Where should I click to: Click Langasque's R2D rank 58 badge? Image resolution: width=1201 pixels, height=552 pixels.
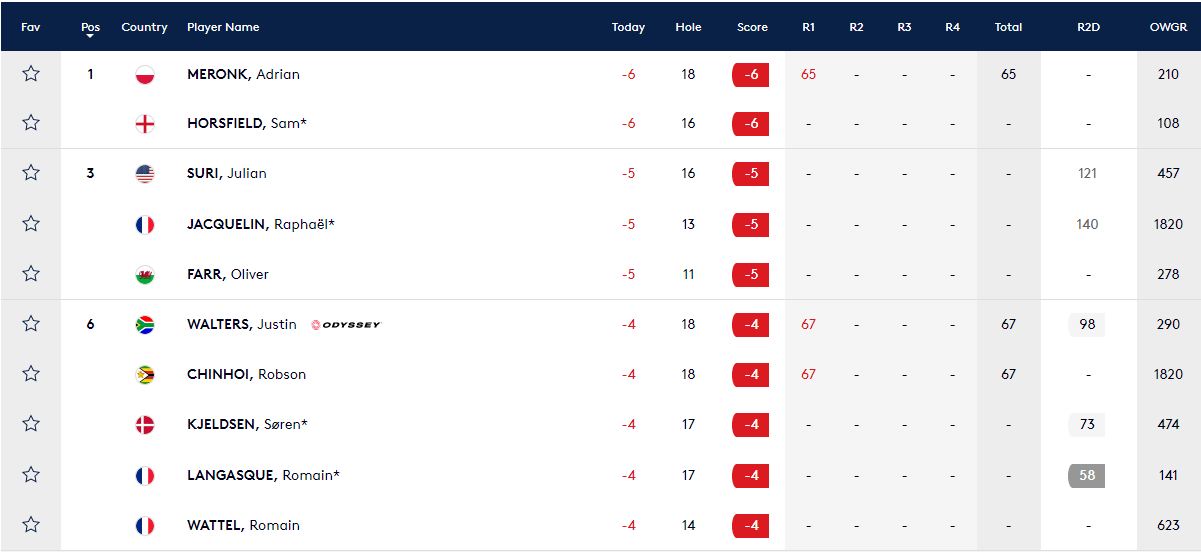(1087, 475)
